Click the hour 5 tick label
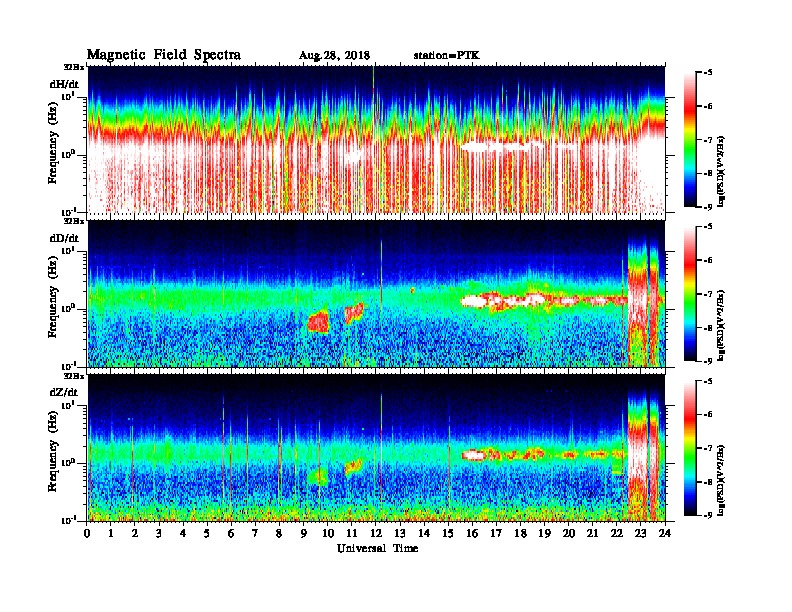The height and width of the screenshot is (612, 792). click(207, 534)
